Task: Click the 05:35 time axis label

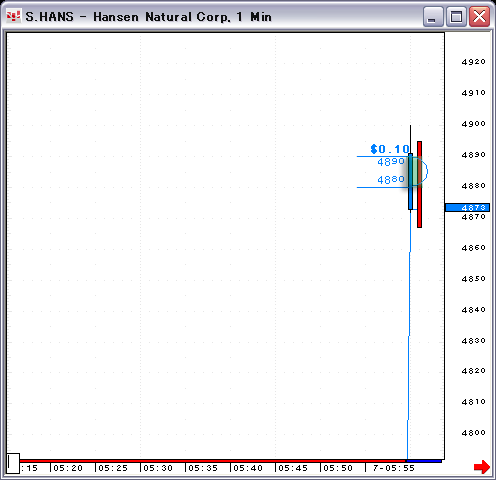Action: pos(203,468)
